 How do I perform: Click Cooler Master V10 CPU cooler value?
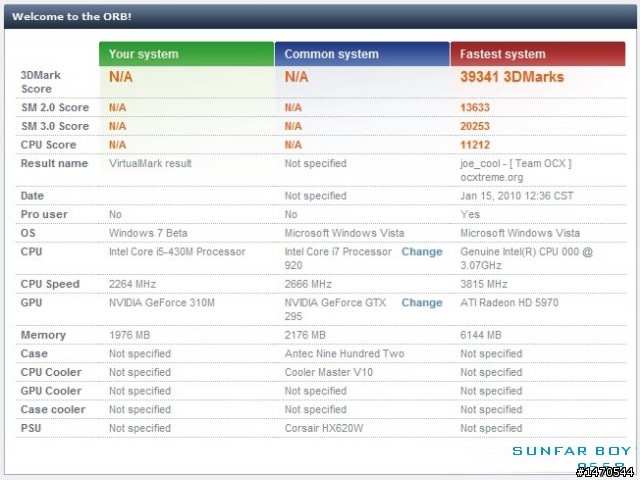click(329, 372)
